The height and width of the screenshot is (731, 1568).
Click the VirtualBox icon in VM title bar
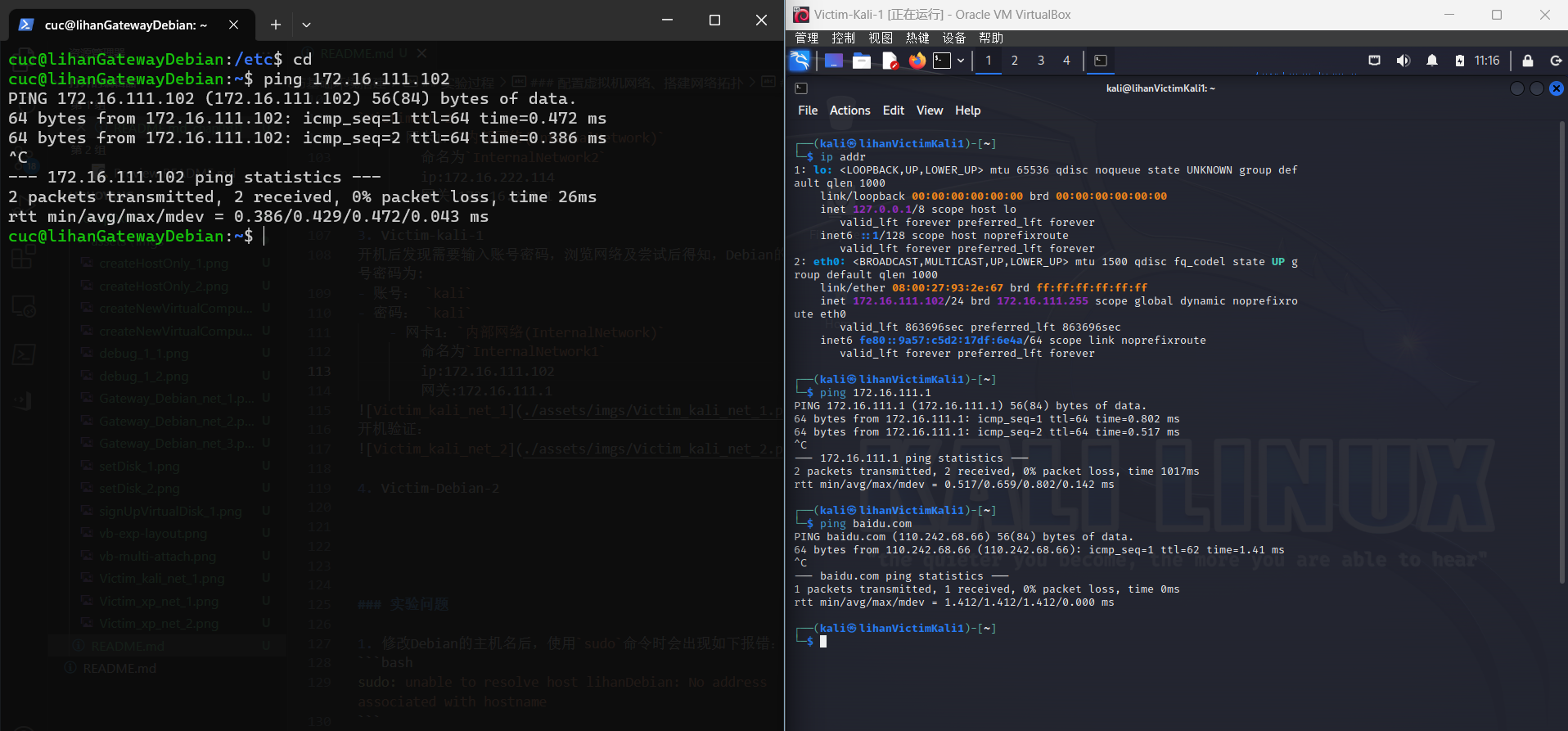coord(801,15)
